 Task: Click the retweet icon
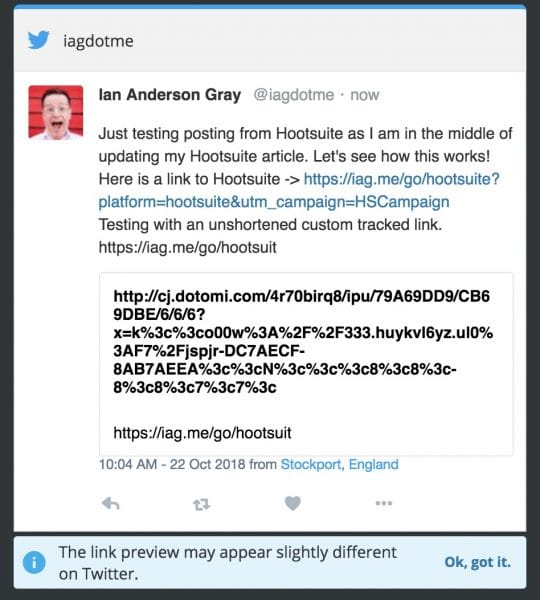click(201, 504)
